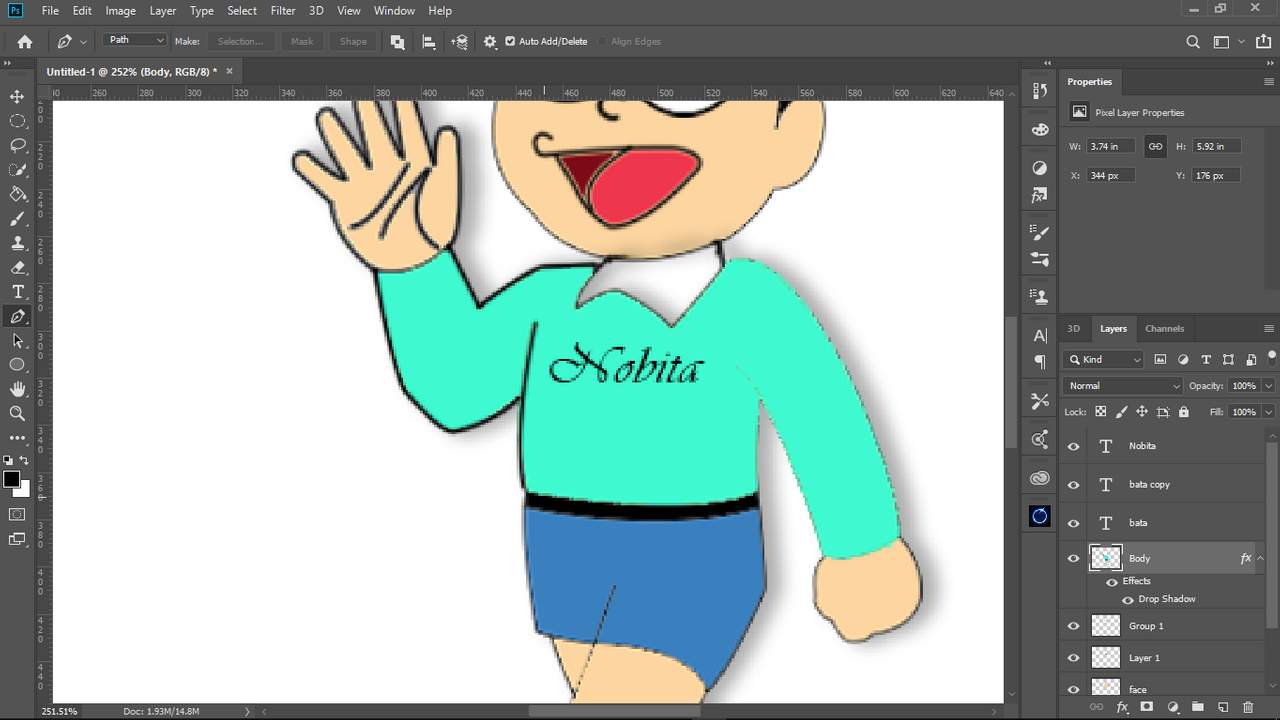Open the search icon in options bar
Image resolution: width=1280 pixels, height=720 pixels.
click(x=1193, y=42)
